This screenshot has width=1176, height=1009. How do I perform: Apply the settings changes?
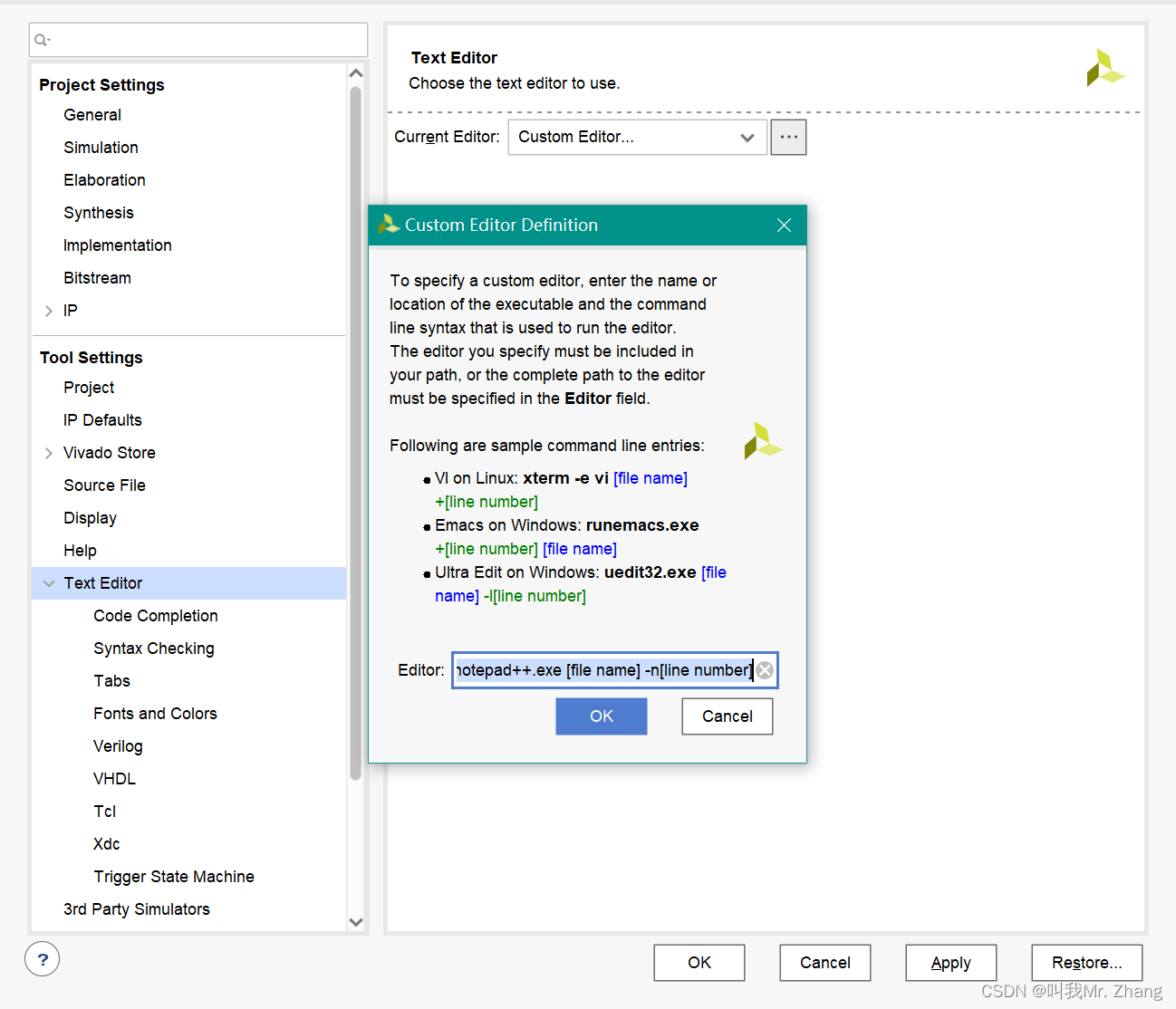pyautogui.click(x=951, y=963)
